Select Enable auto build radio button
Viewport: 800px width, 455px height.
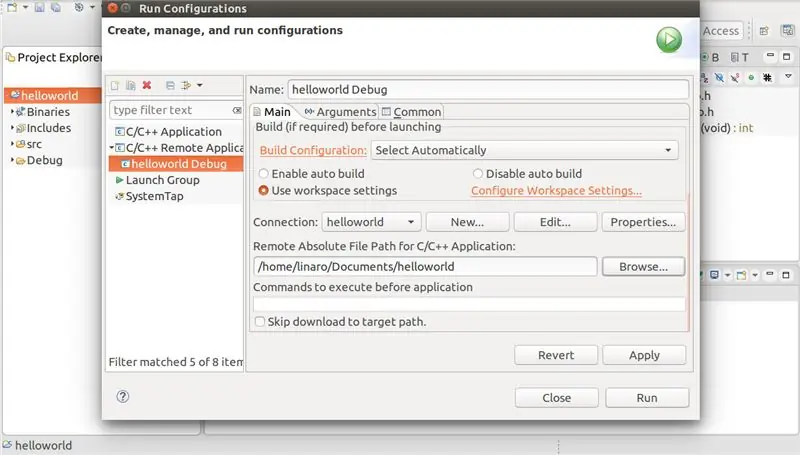[263, 174]
